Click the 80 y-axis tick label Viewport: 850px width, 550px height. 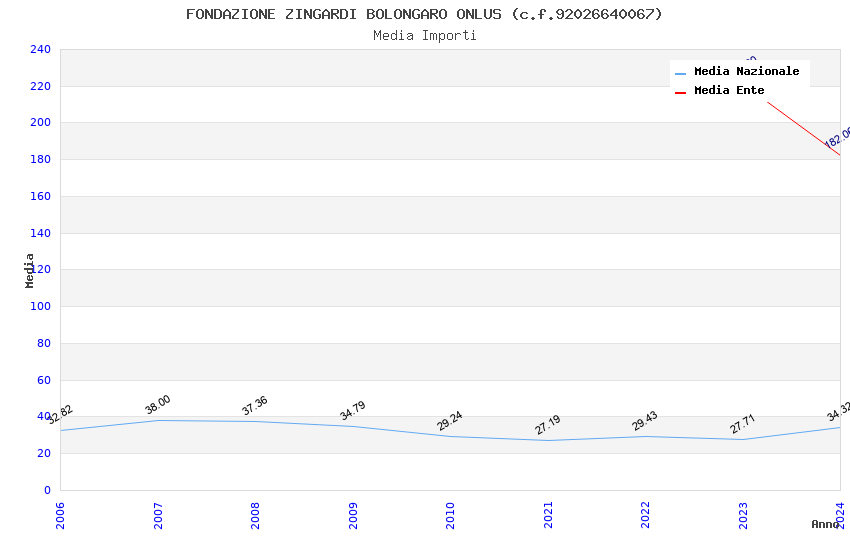[x=44, y=343]
